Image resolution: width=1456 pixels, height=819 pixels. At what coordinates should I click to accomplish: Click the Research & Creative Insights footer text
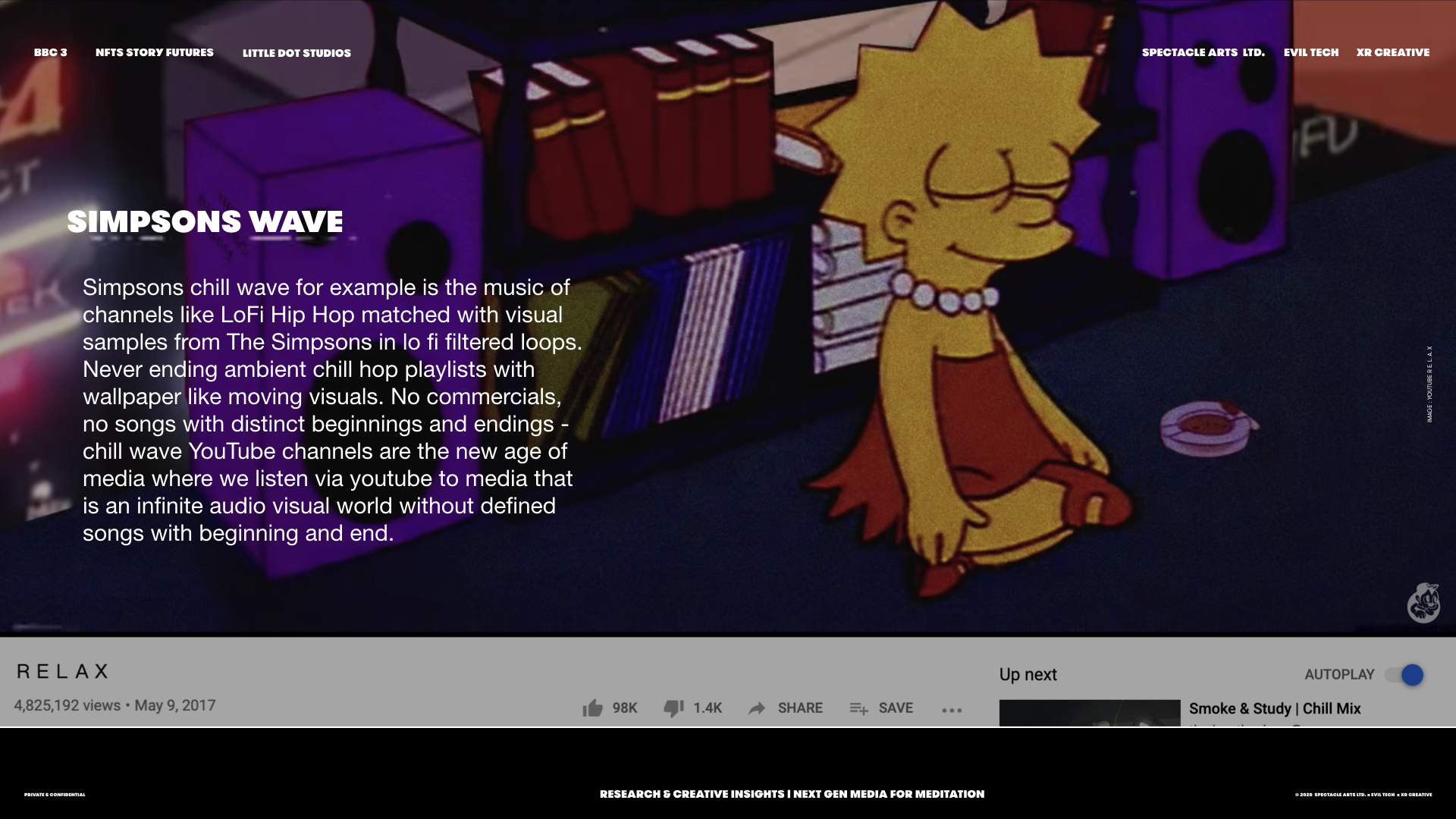pyautogui.click(x=792, y=794)
